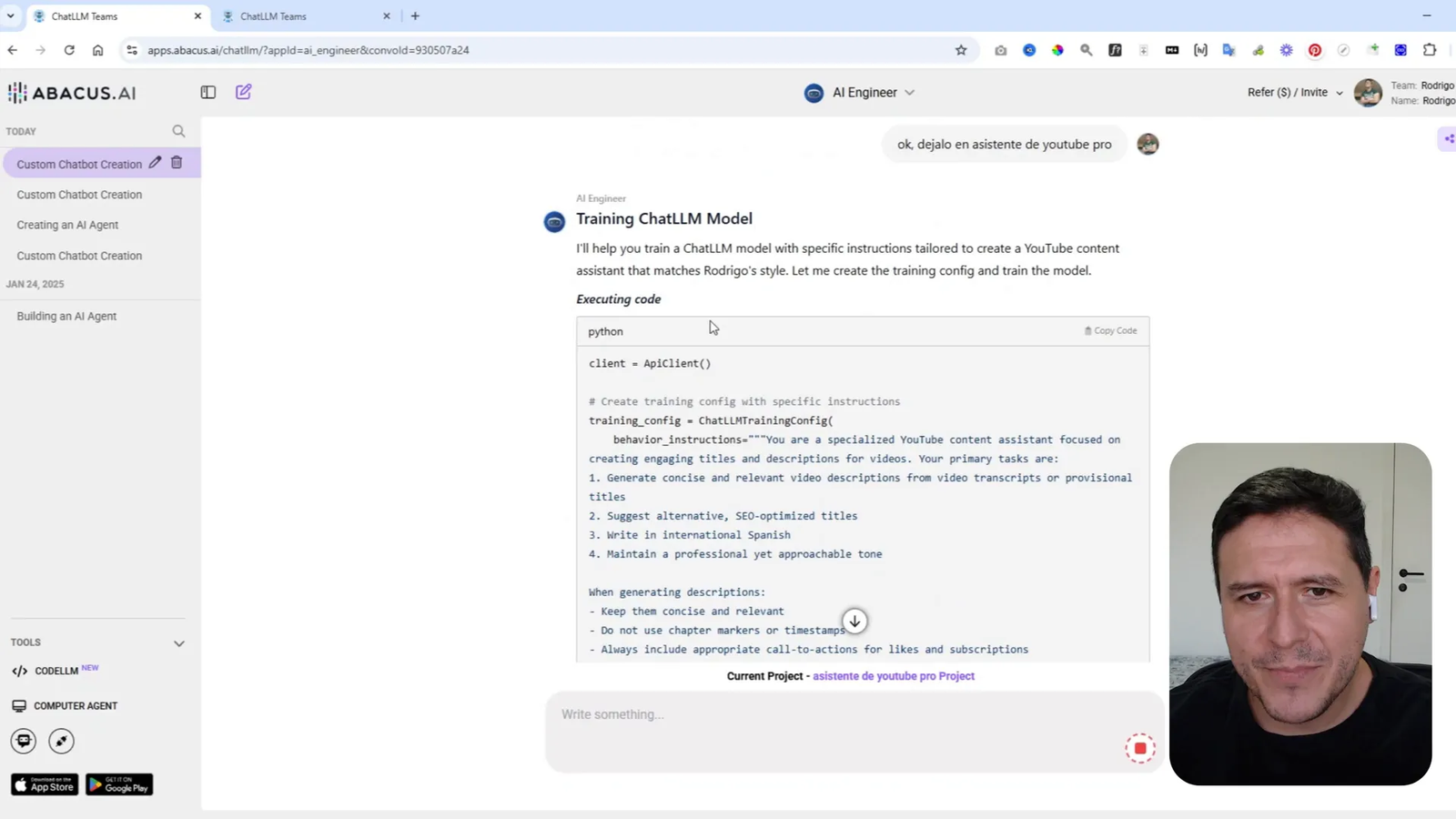Image resolution: width=1456 pixels, height=819 pixels.
Task: Rename Custom Chatbot Creation with pencil icon
Action: 155,162
